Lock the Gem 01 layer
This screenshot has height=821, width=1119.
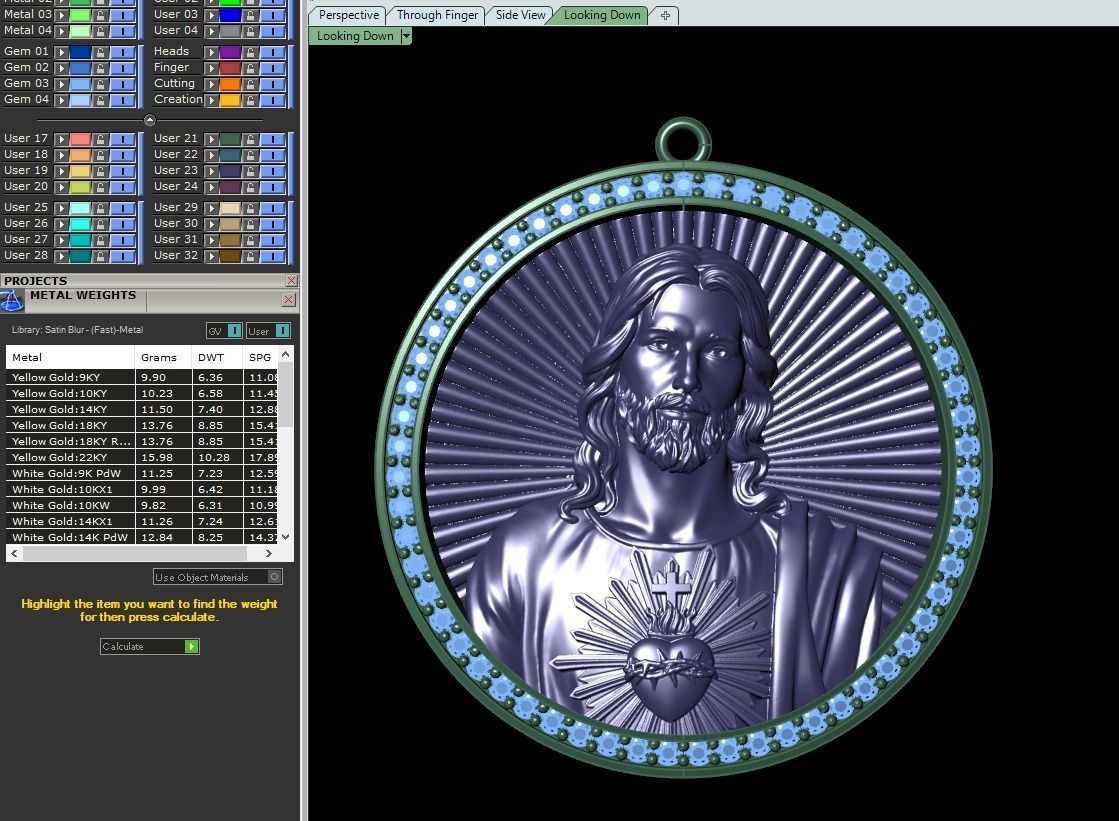coord(101,51)
